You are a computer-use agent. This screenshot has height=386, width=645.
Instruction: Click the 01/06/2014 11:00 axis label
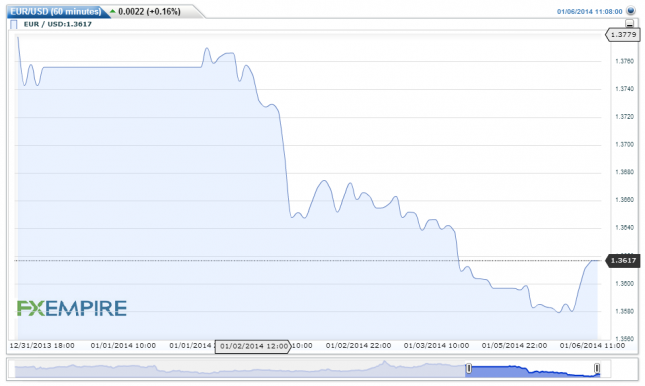592,346
